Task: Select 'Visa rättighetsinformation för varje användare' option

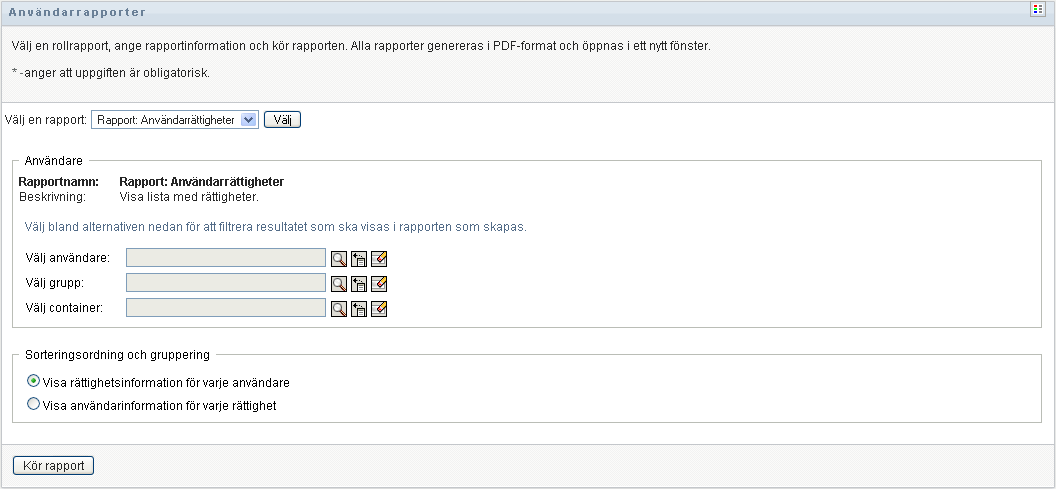Action: pos(34,381)
